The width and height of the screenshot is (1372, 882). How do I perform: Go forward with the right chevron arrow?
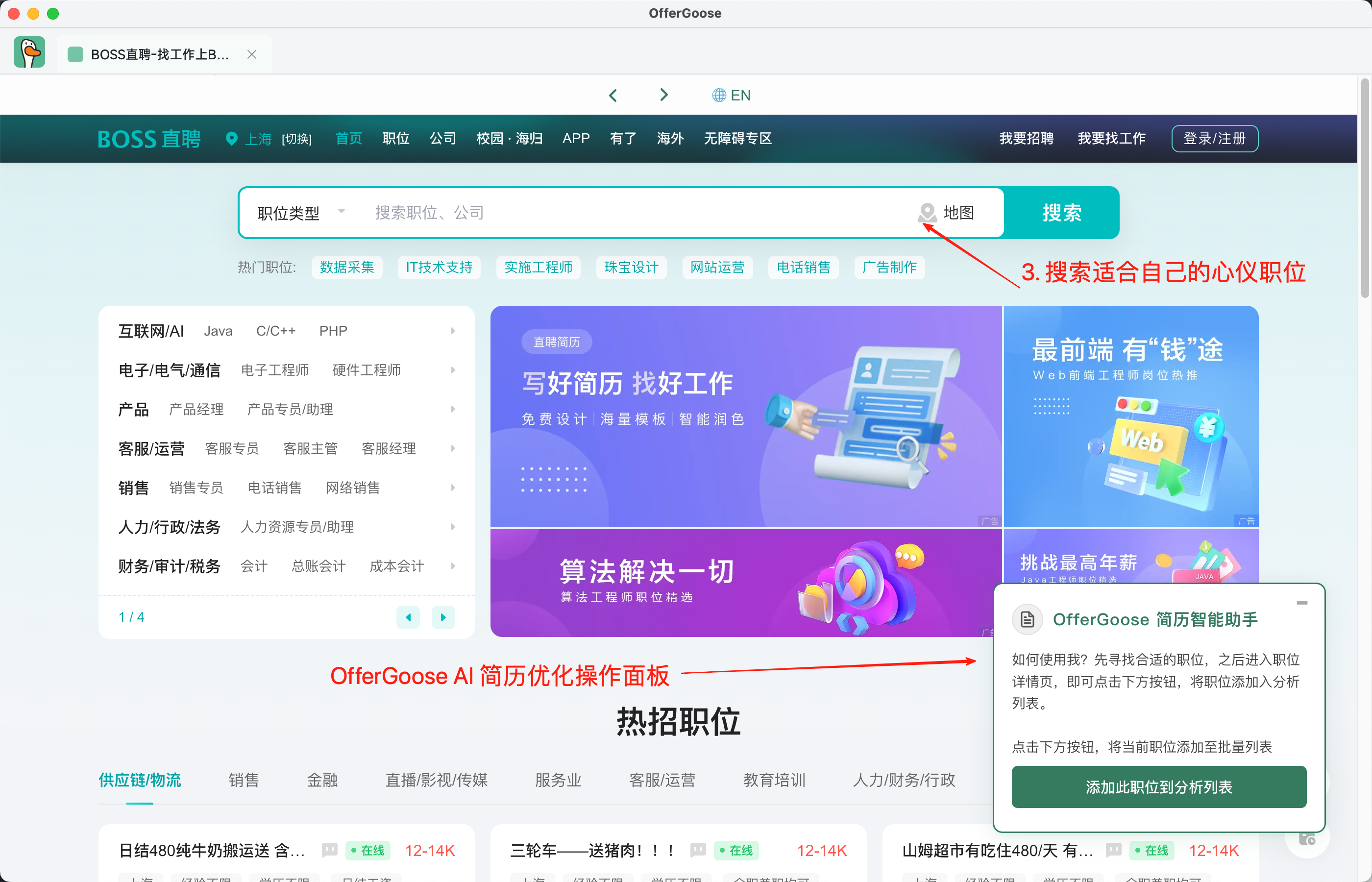[663, 95]
